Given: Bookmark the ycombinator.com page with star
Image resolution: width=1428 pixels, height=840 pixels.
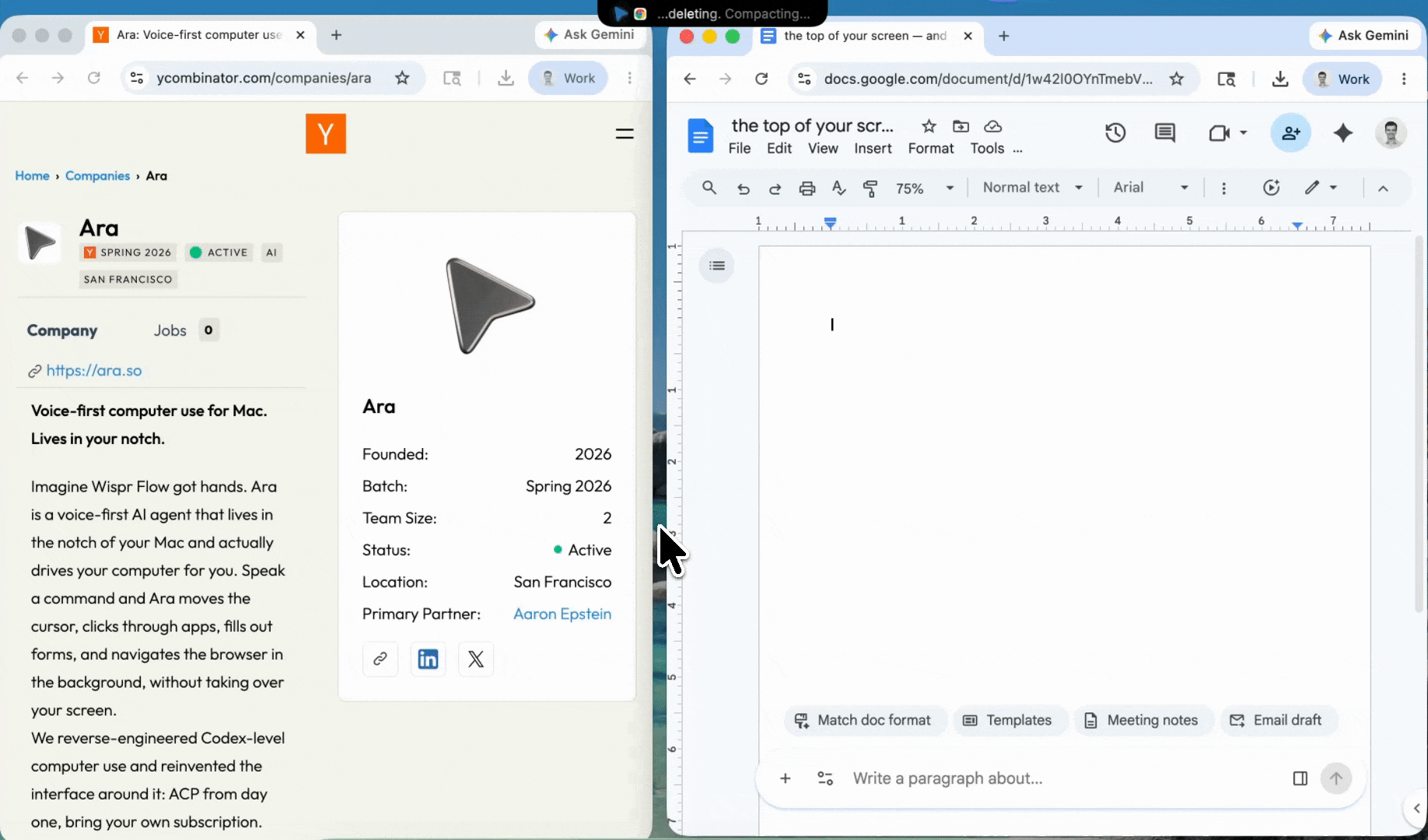Looking at the screenshot, I should [x=402, y=78].
